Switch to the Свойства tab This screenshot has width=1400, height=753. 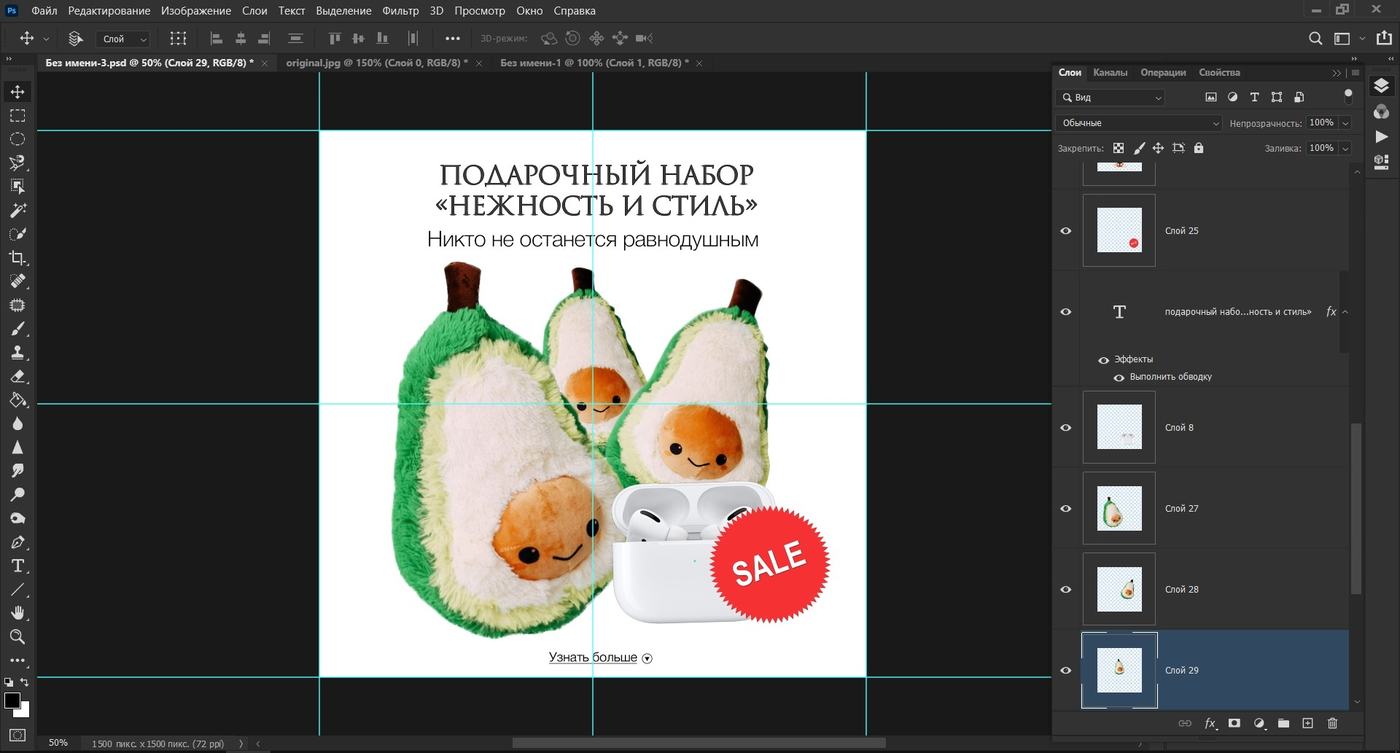point(1219,73)
